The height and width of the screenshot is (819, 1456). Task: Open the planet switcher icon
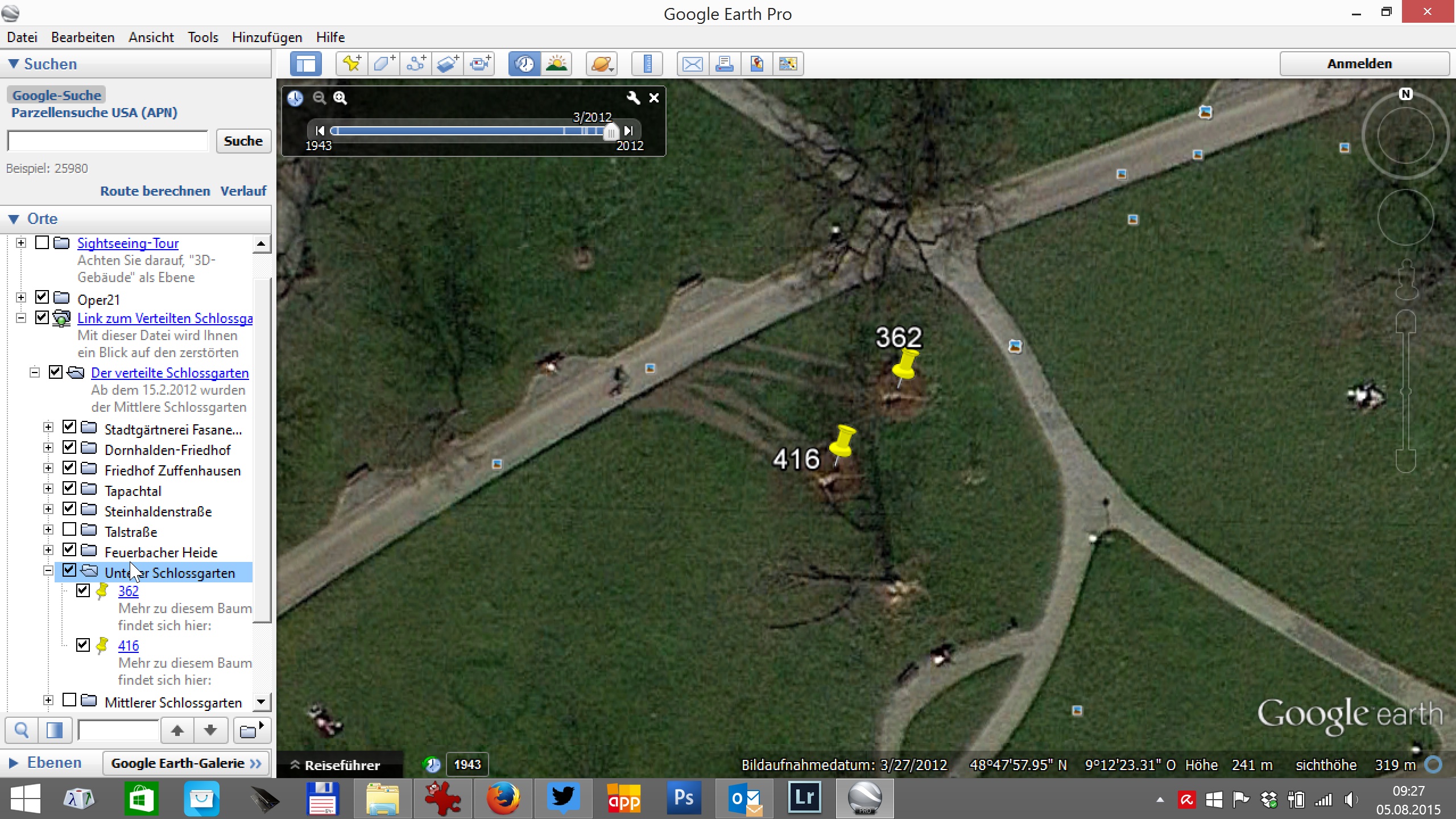(x=602, y=64)
